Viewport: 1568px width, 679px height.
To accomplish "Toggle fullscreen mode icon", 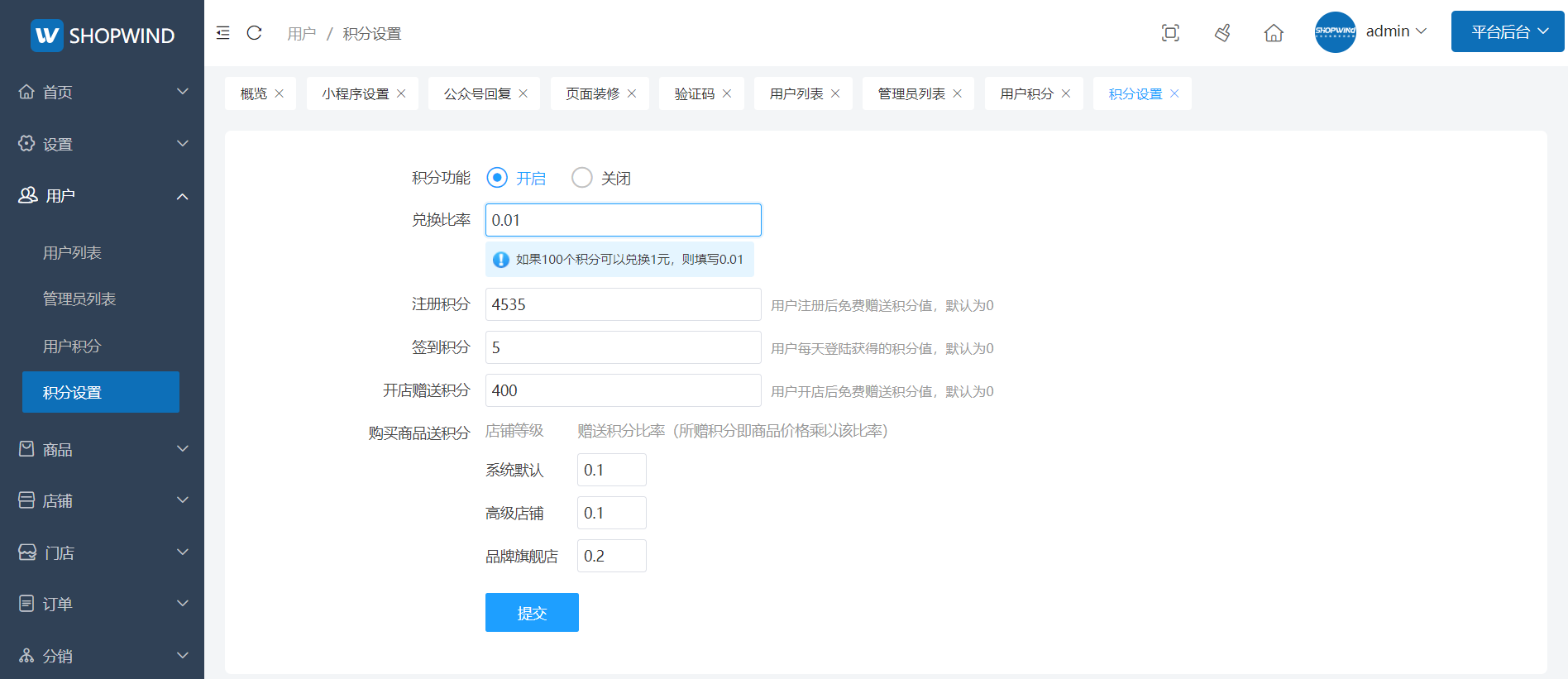I will coord(1170,33).
